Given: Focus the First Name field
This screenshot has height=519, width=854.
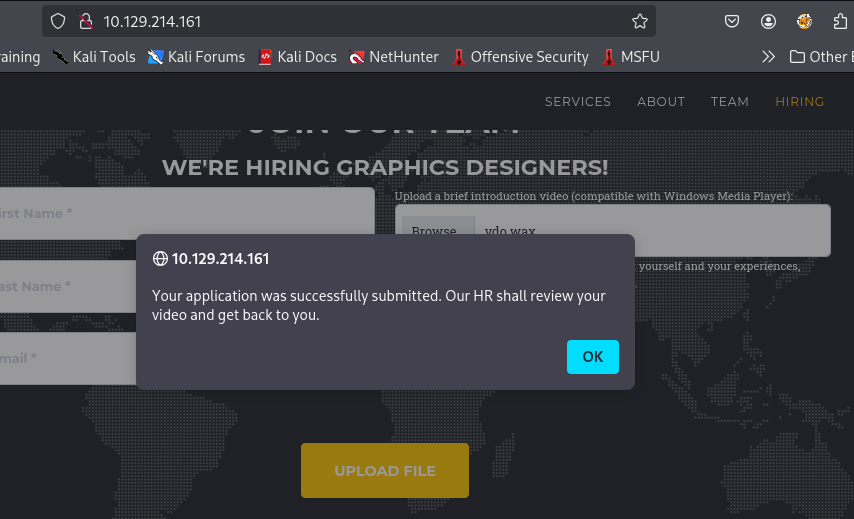Looking at the screenshot, I should click(187, 211).
